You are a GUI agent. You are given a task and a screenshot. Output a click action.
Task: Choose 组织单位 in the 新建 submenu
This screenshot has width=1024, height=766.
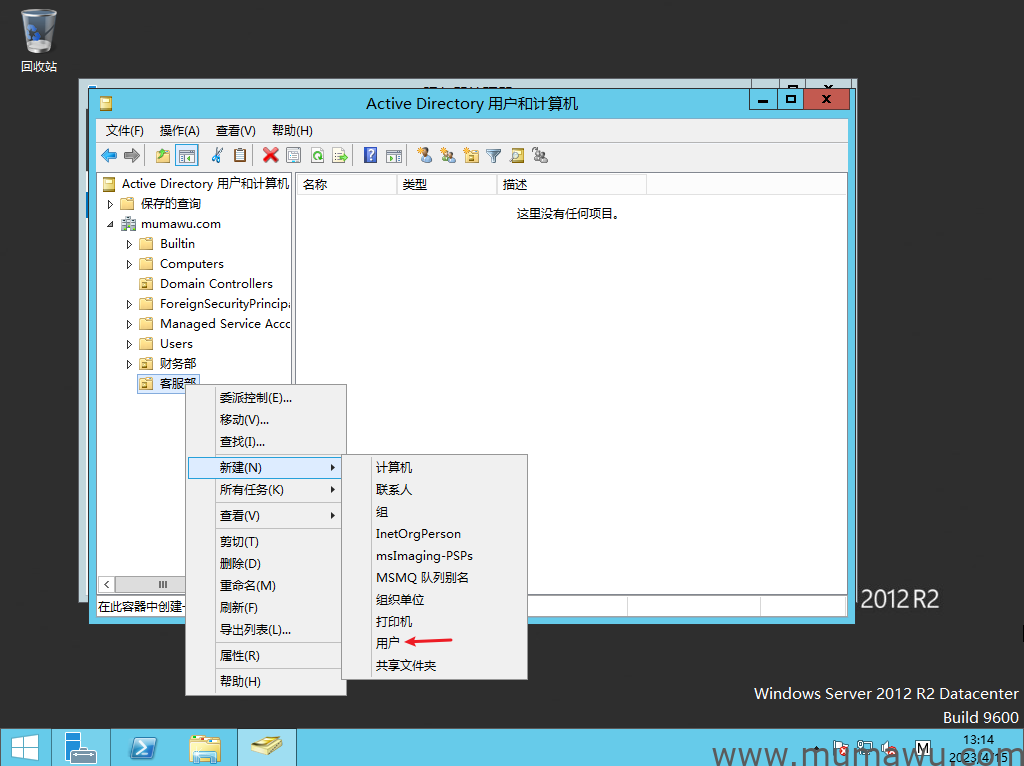pos(434,599)
